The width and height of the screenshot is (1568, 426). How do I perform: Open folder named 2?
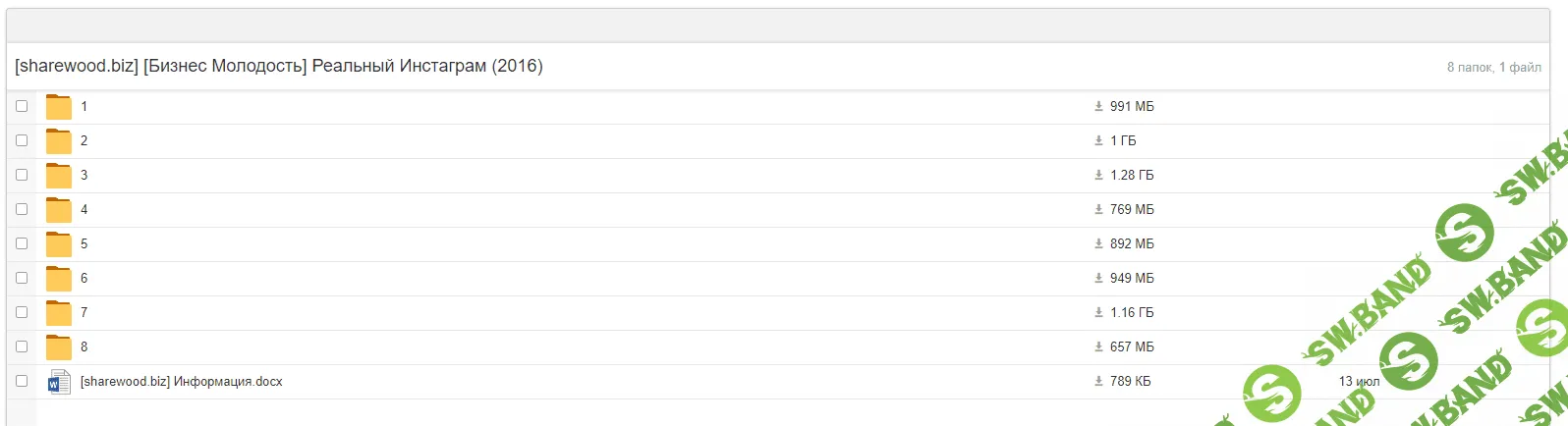point(84,141)
